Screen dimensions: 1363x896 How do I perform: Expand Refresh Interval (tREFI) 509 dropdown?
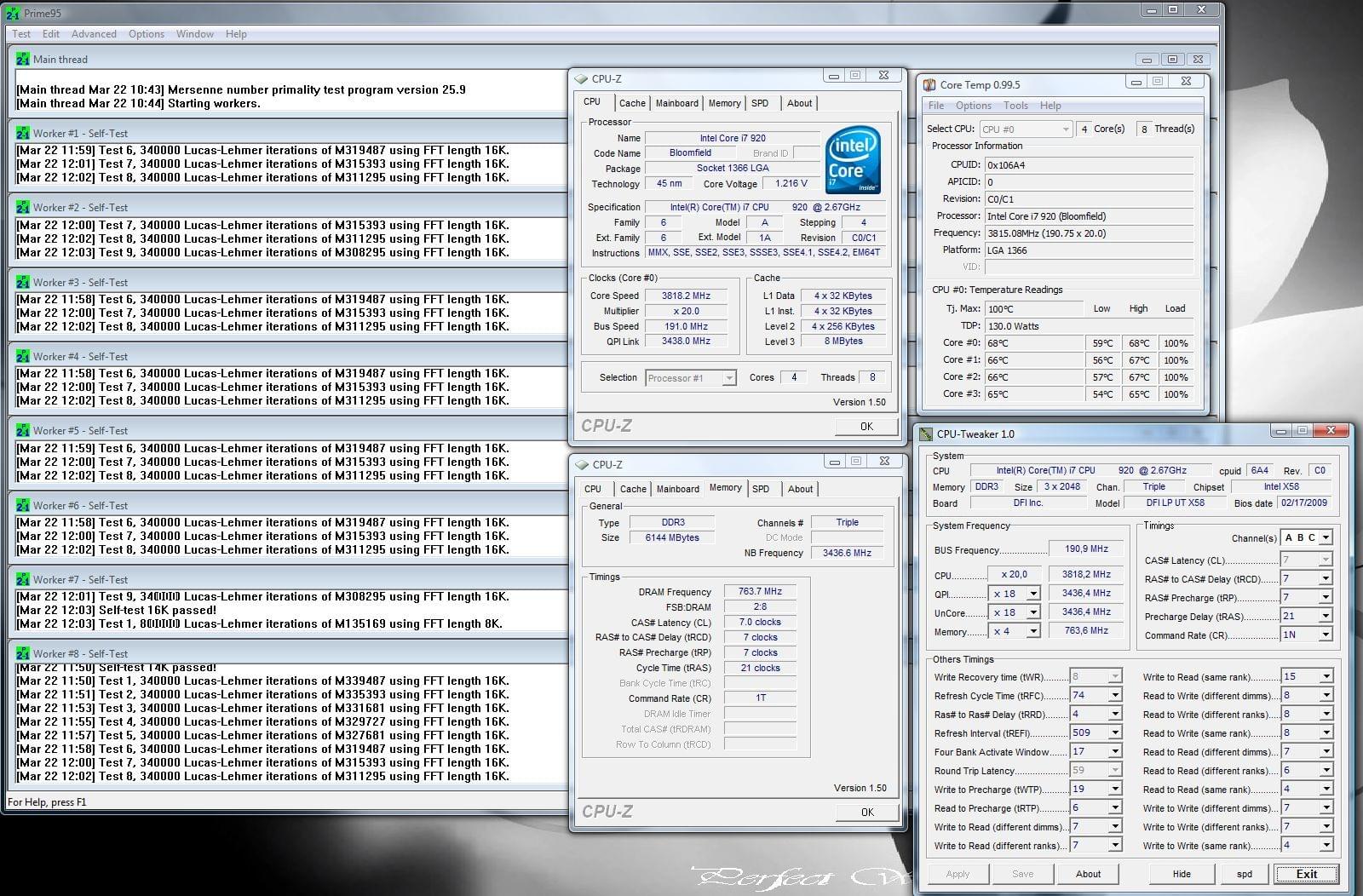[x=1115, y=732]
